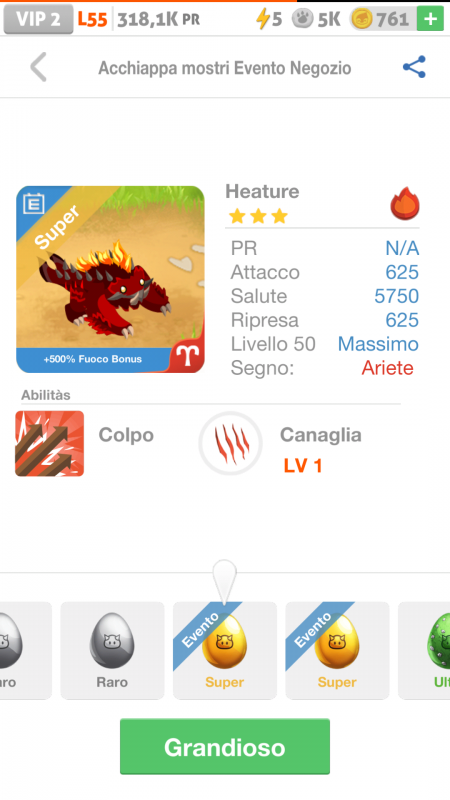Tap the paw print currency icon
This screenshot has height=800, width=450.
click(x=302, y=19)
